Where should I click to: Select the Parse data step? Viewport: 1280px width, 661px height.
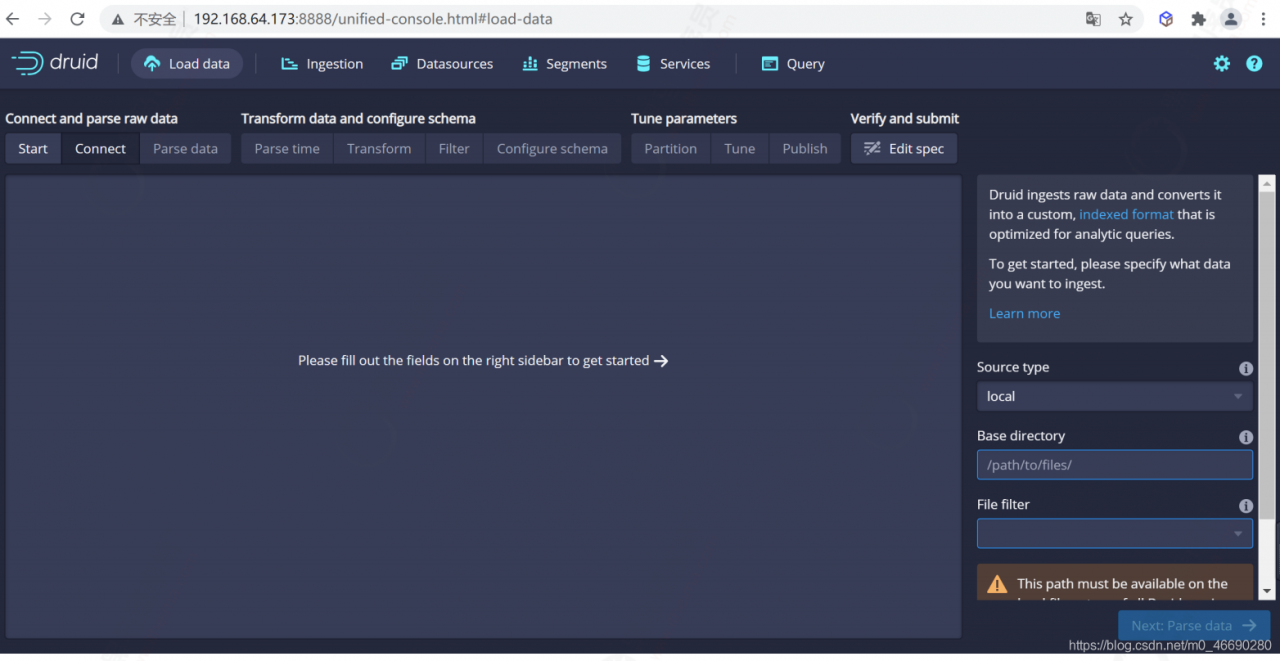coord(185,148)
